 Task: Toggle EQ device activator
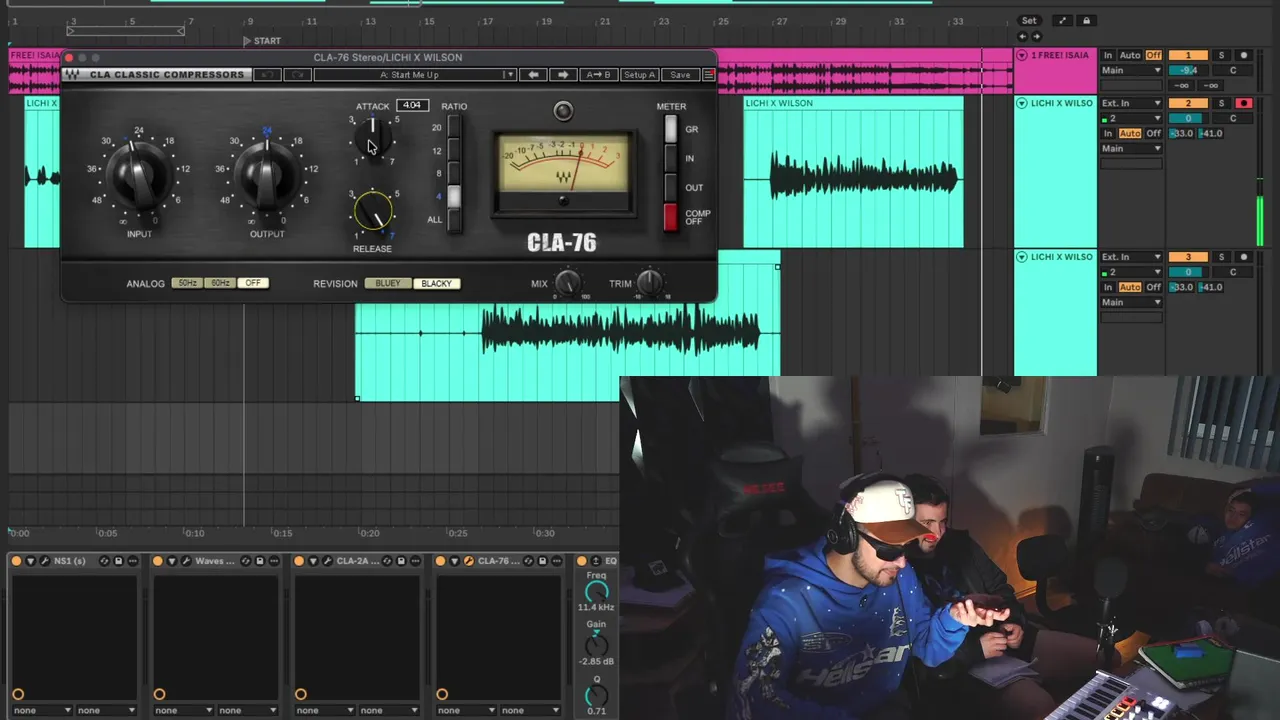582,561
